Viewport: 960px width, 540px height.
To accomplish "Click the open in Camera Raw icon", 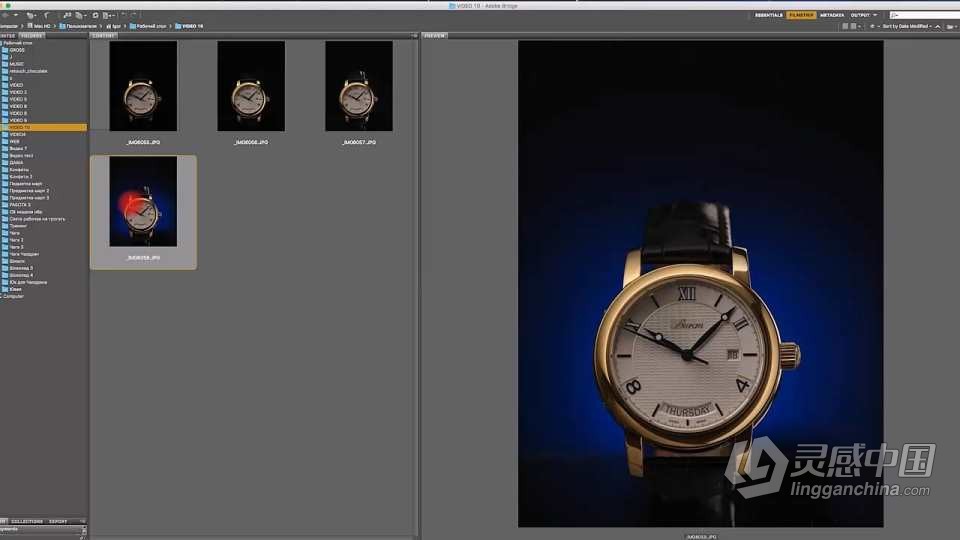I will [x=96, y=15].
